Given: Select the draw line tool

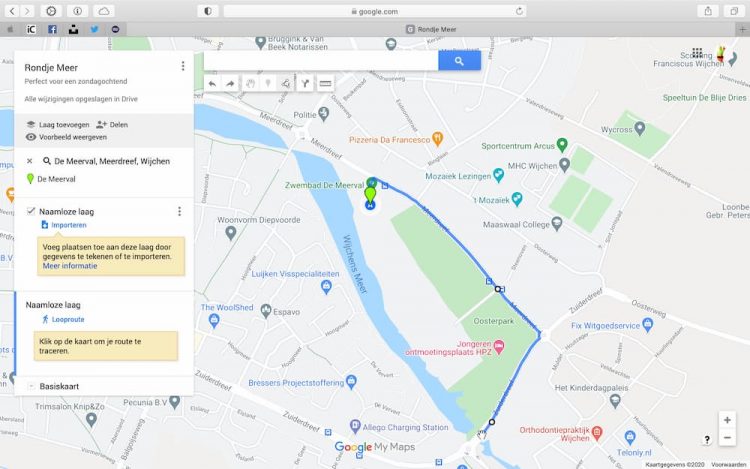Looking at the screenshot, I should pos(286,84).
